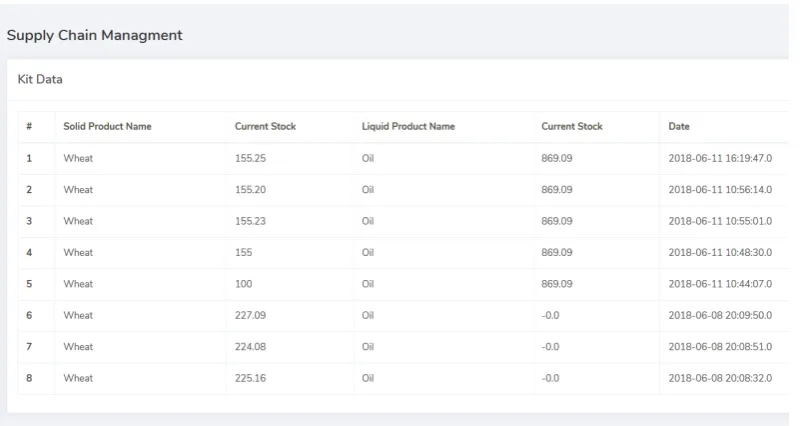Click Wheat in row 5
The height and width of the screenshot is (426, 801).
pos(78,284)
